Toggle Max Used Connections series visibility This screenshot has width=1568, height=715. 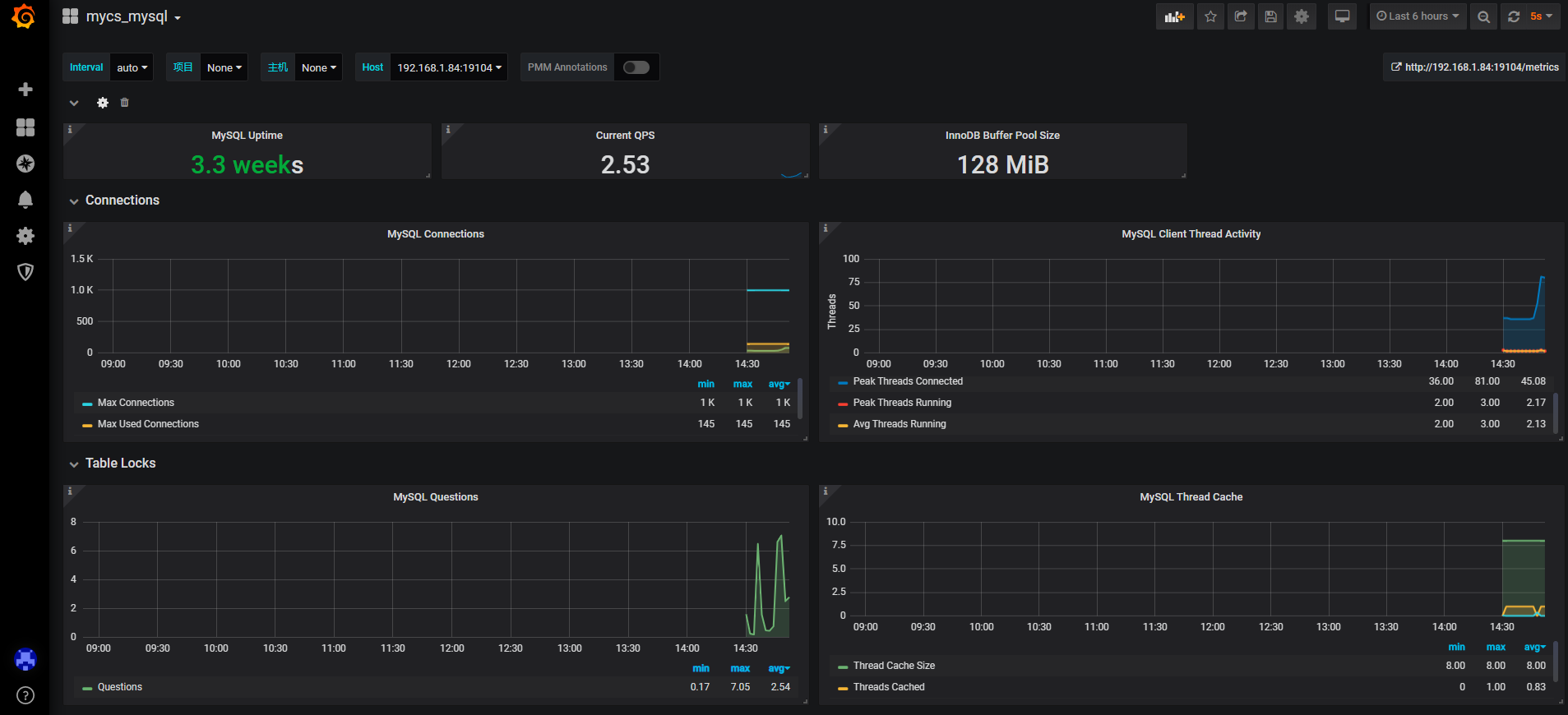[148, 424]
